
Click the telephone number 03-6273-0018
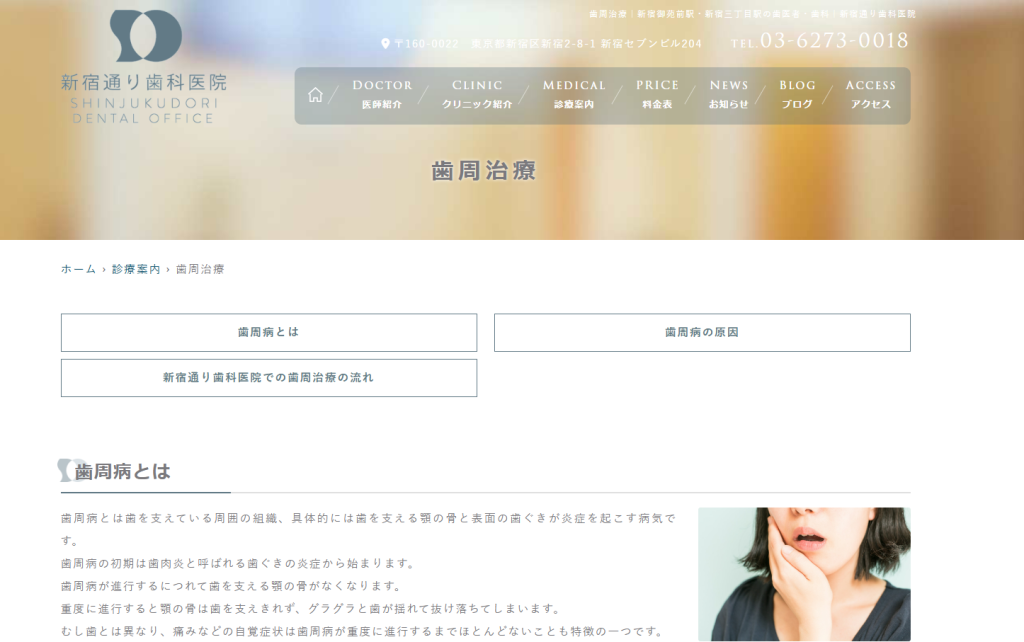834,41
